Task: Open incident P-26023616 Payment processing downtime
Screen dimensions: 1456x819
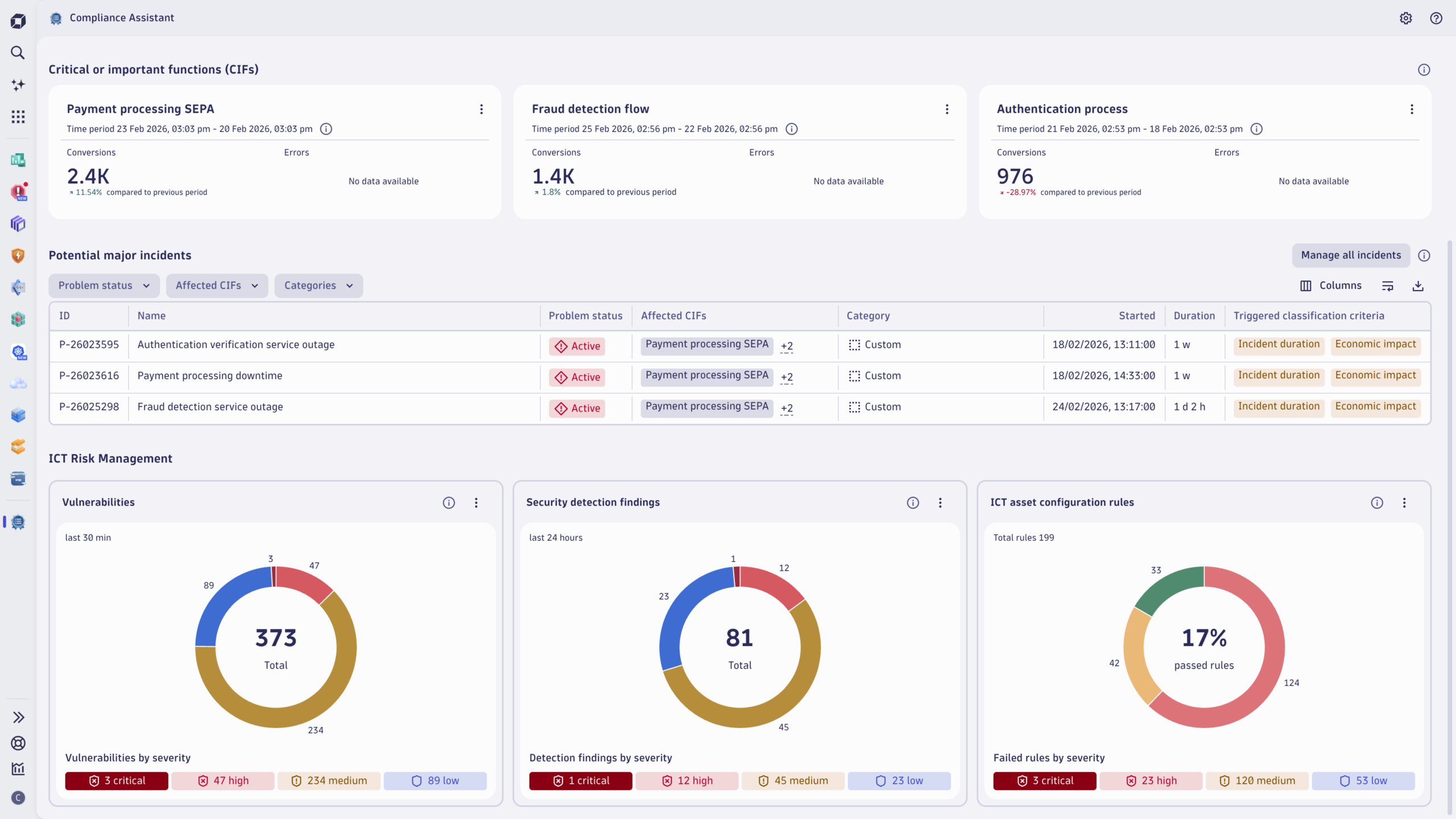Action: tap(209, 376)
